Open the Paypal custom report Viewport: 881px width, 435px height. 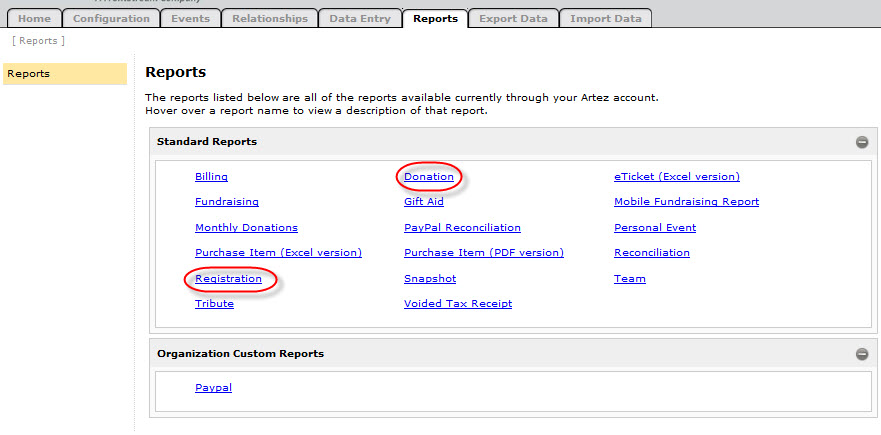point(213,388)
